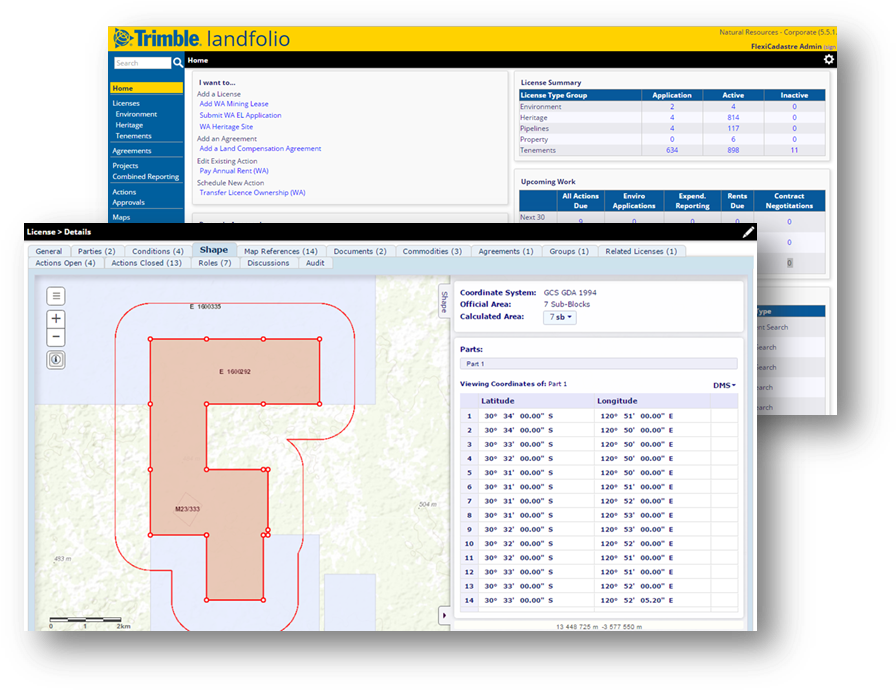Click the Trimble landfolio logo
Screen dimensions: 896x690
[201, 39]
